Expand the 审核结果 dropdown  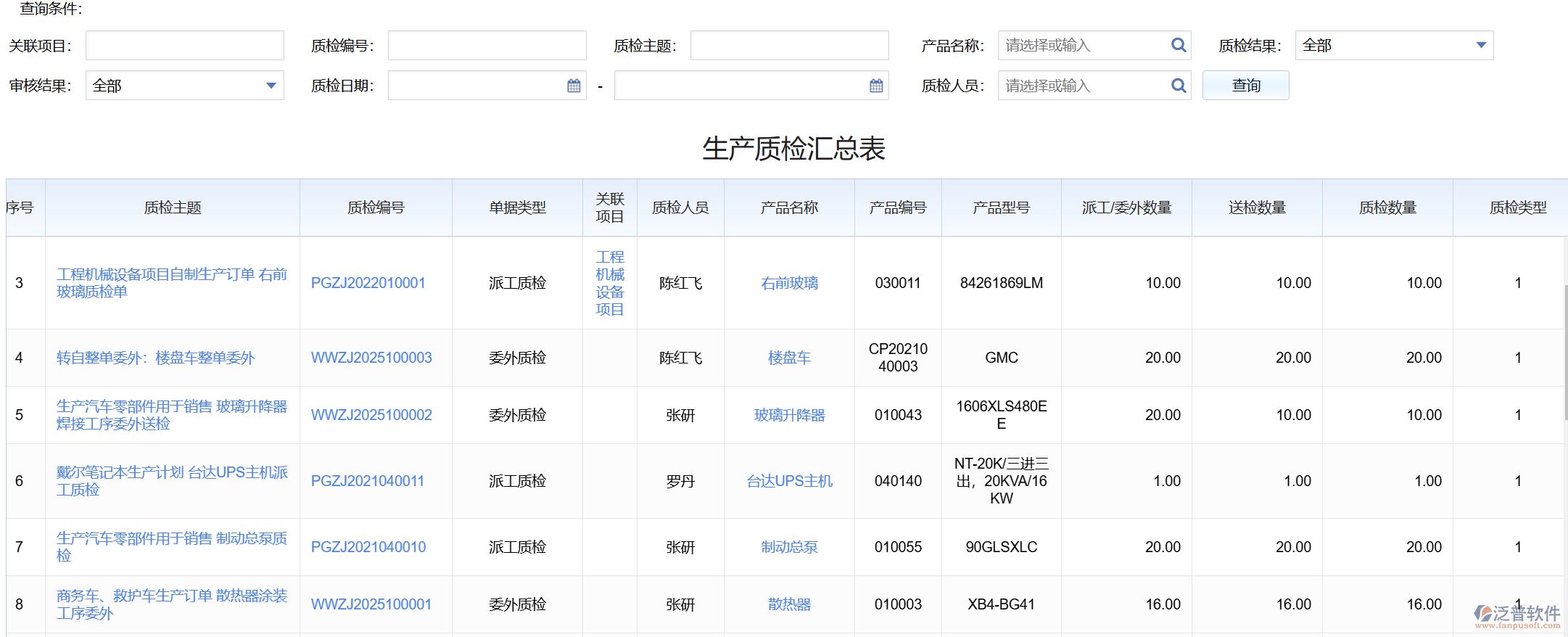pos(271,86)
